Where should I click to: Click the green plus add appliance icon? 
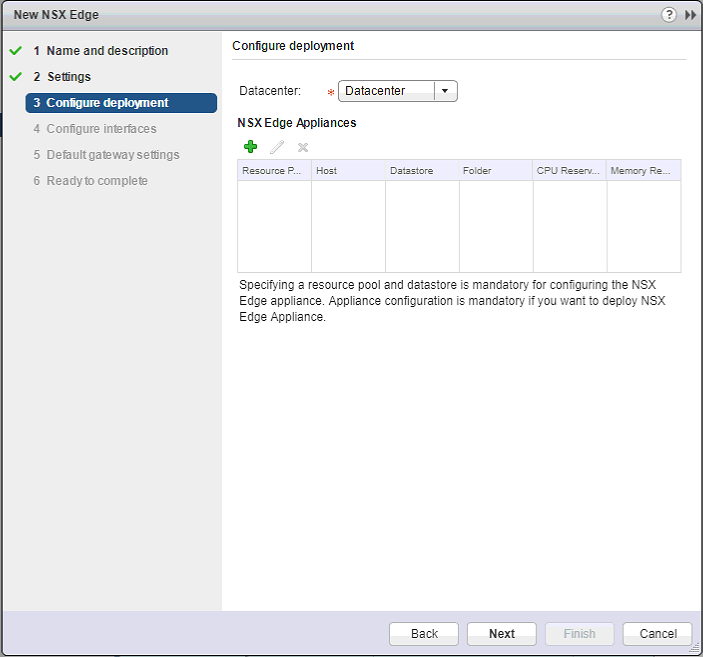[250, 147]
